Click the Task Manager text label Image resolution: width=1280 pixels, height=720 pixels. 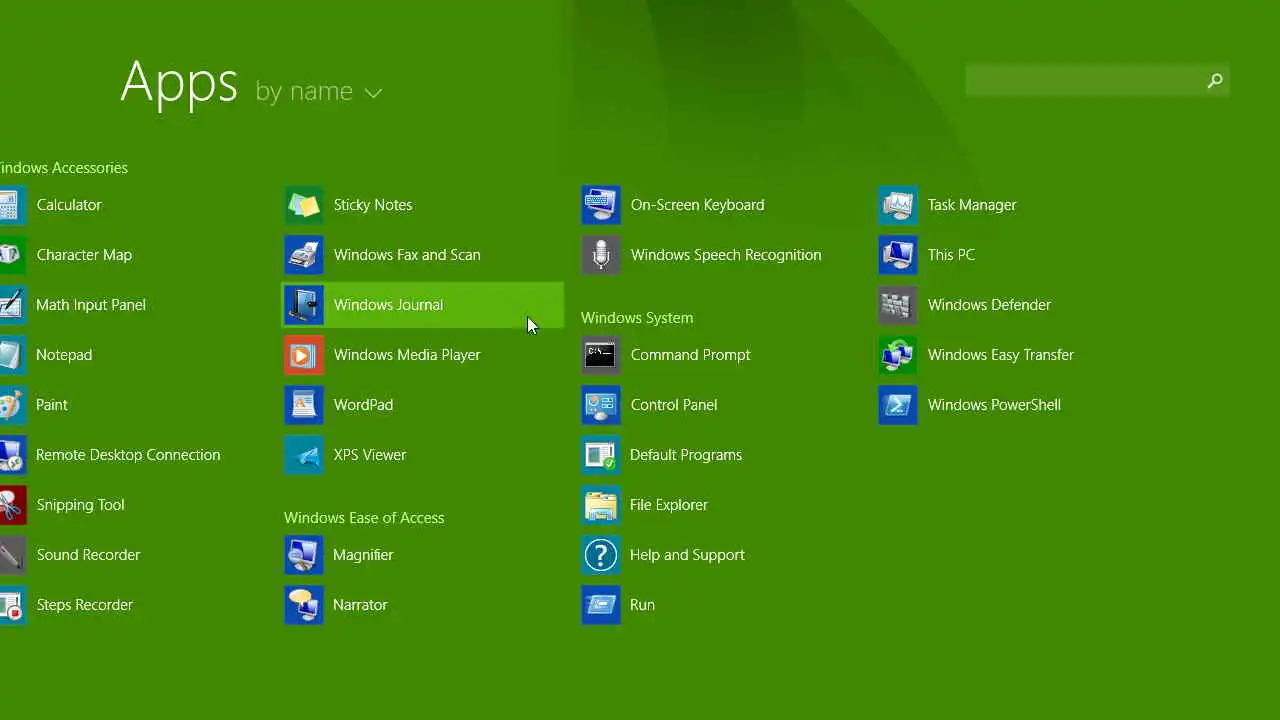(x=972, y=205)
